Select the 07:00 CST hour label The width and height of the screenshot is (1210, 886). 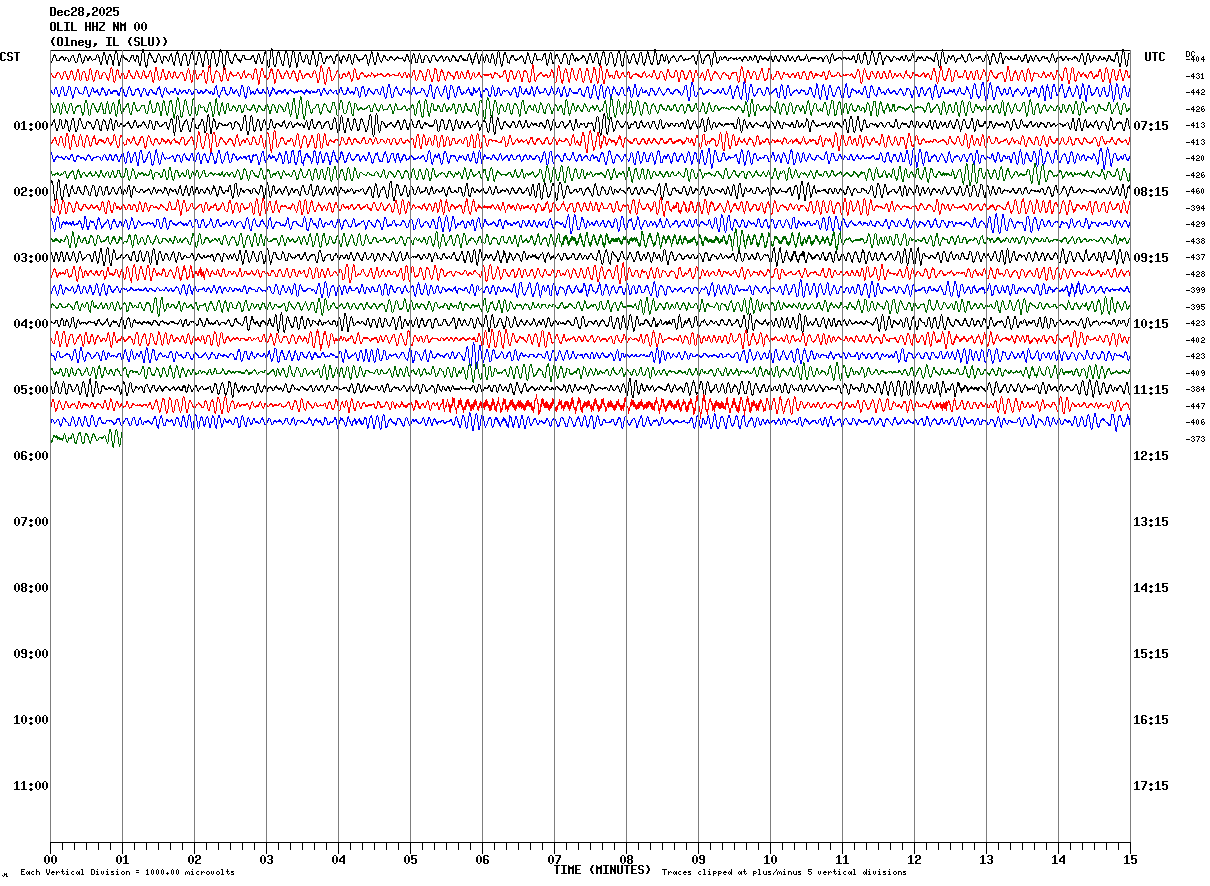click(31, 522)
